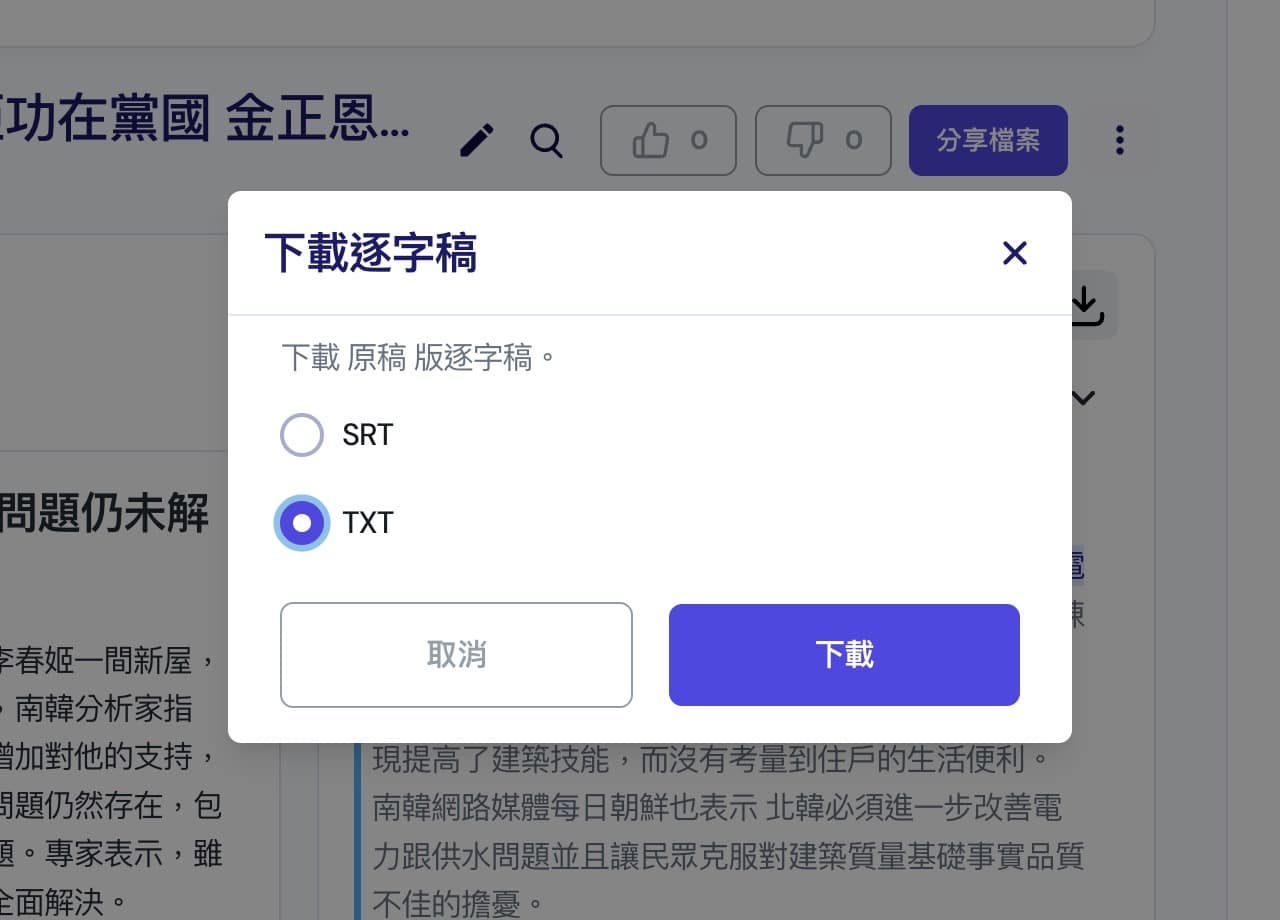The width and height of the screenshot is (1280, 920).
Task: Click the TXT format label text
Action: tap(368, 523)
